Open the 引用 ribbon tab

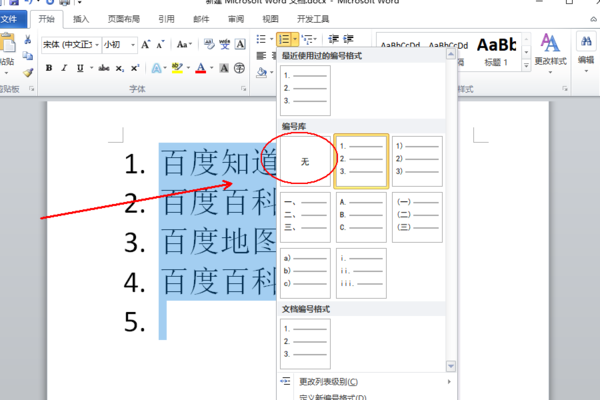coord(166,19)
